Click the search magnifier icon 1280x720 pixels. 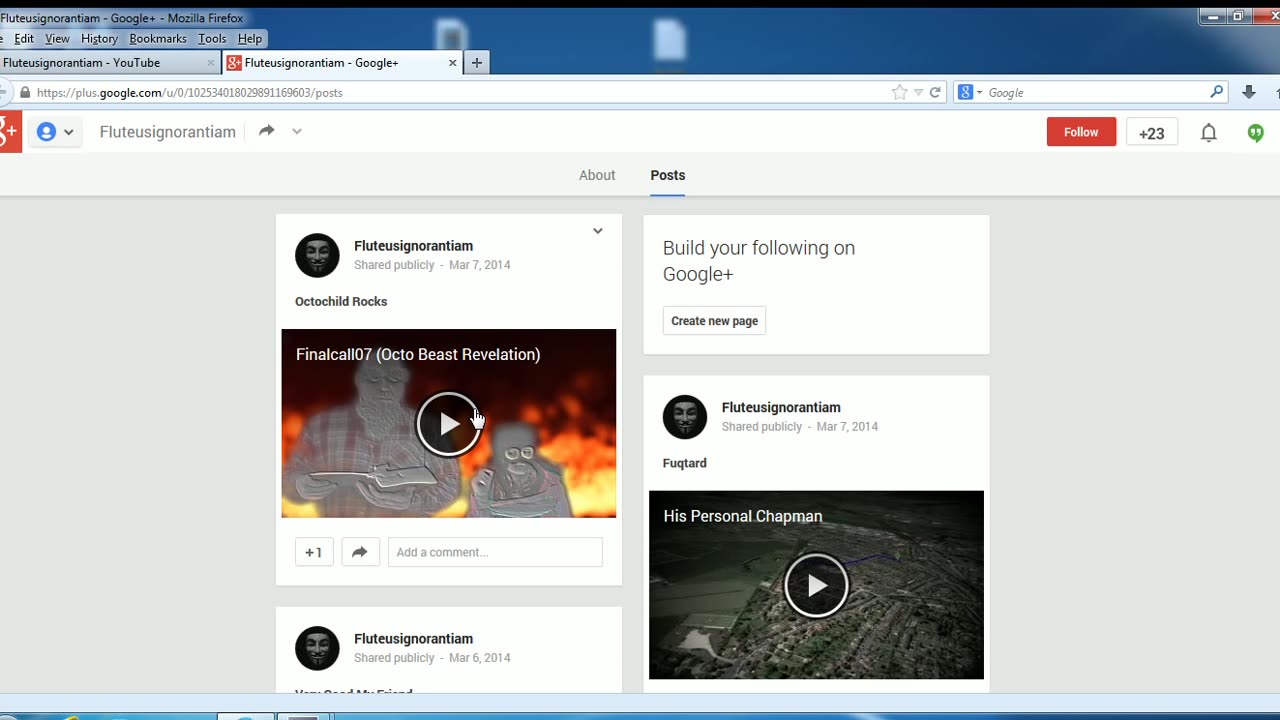[x=1216, y=92]
